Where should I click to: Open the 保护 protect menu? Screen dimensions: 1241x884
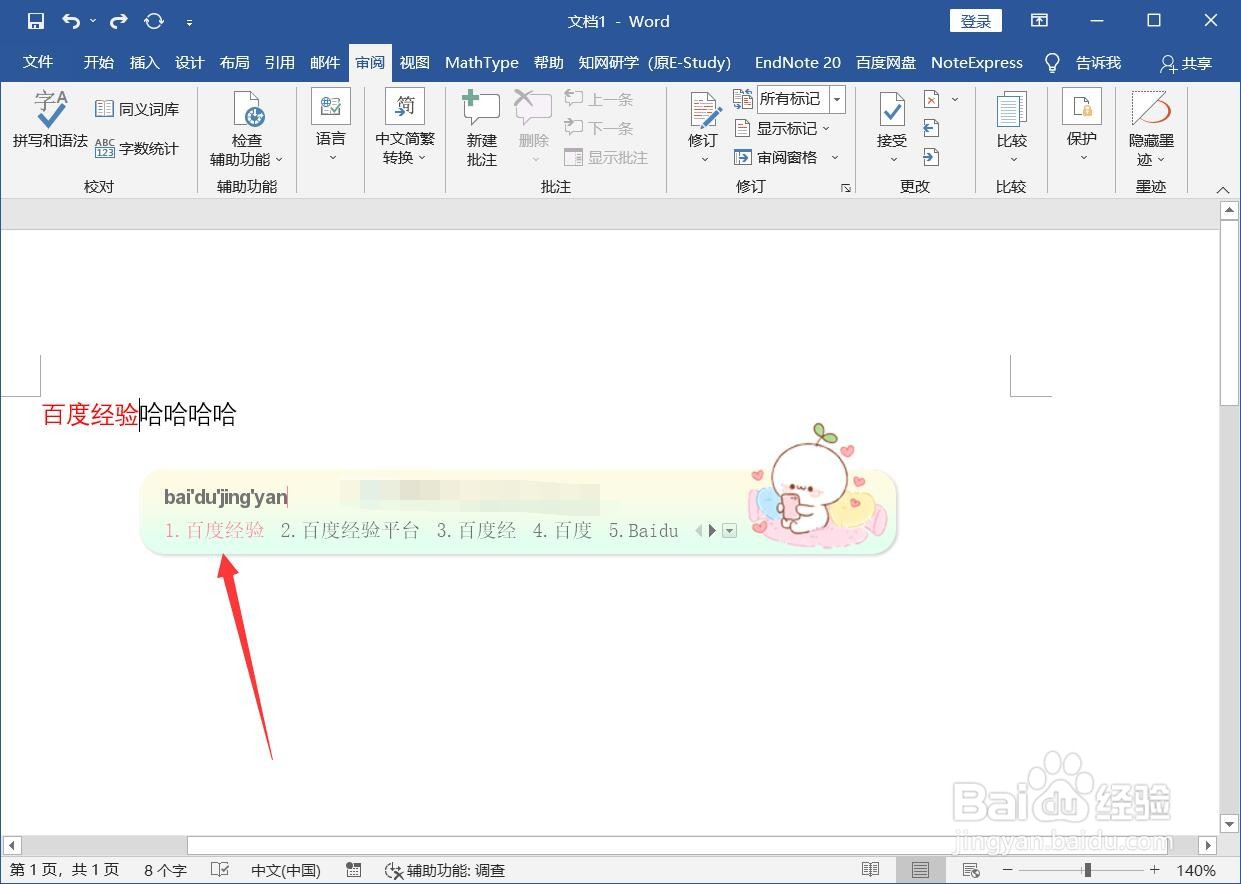[x=1082, y=126]
